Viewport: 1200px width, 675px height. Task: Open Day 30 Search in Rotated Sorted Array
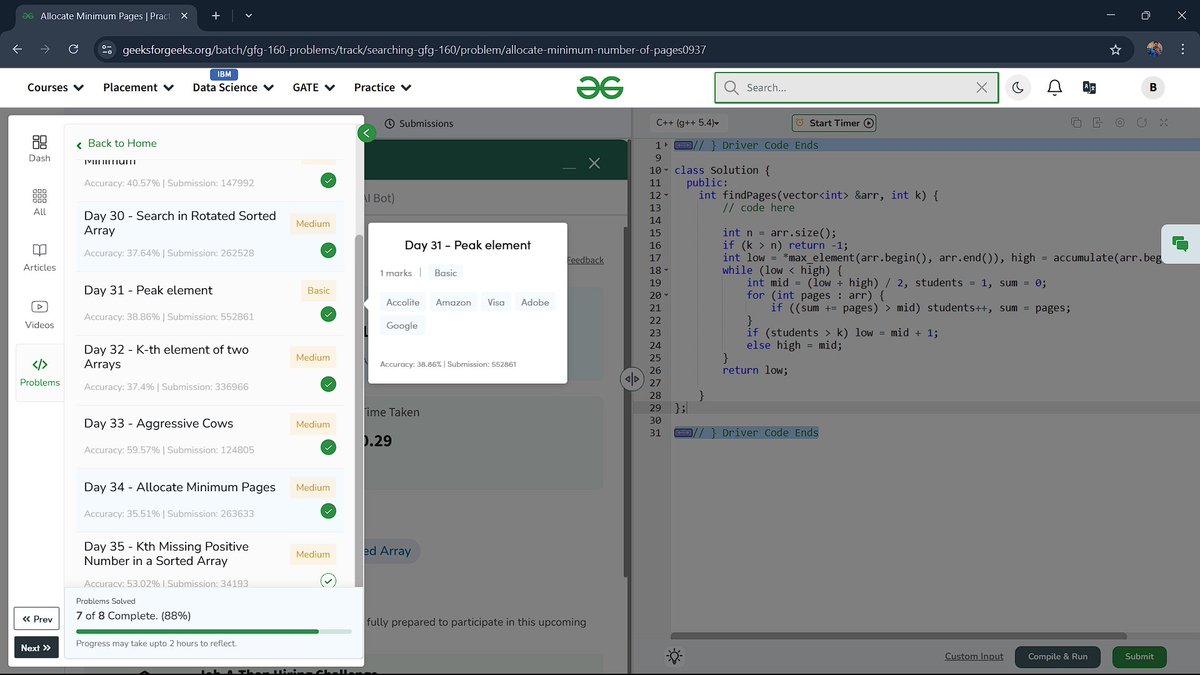(x=180, y=223)
